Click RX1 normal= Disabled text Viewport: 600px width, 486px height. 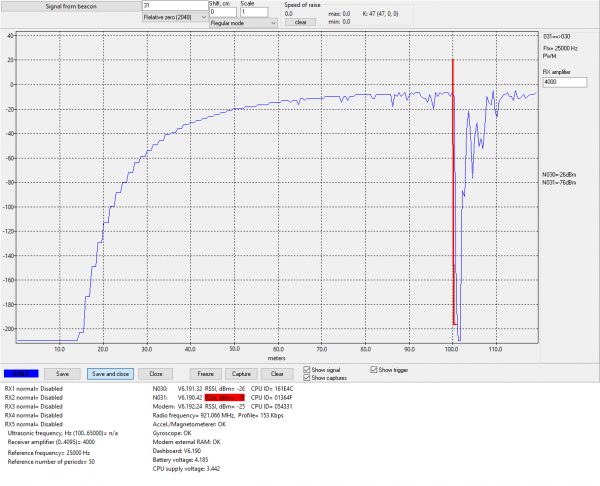[x=34, y=389]
